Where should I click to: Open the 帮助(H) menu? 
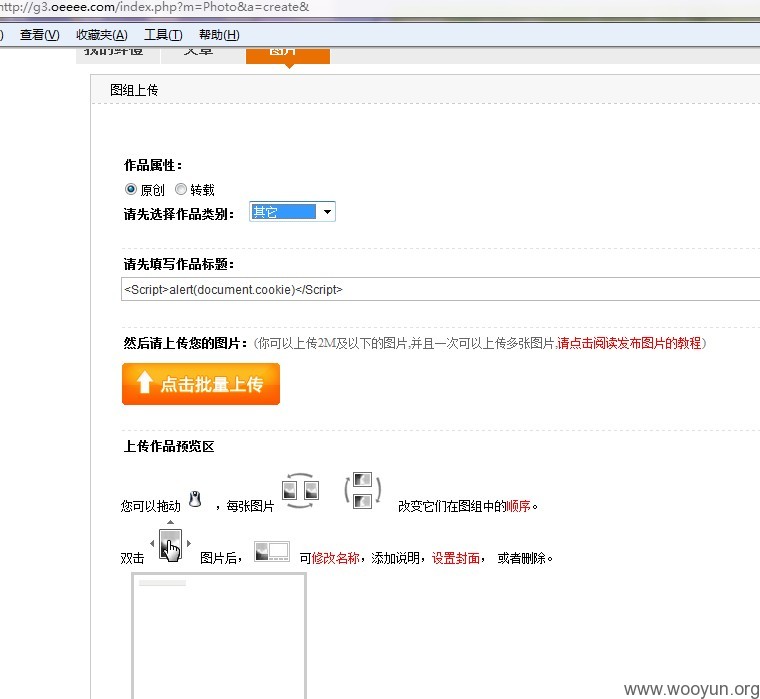[219, 35]
